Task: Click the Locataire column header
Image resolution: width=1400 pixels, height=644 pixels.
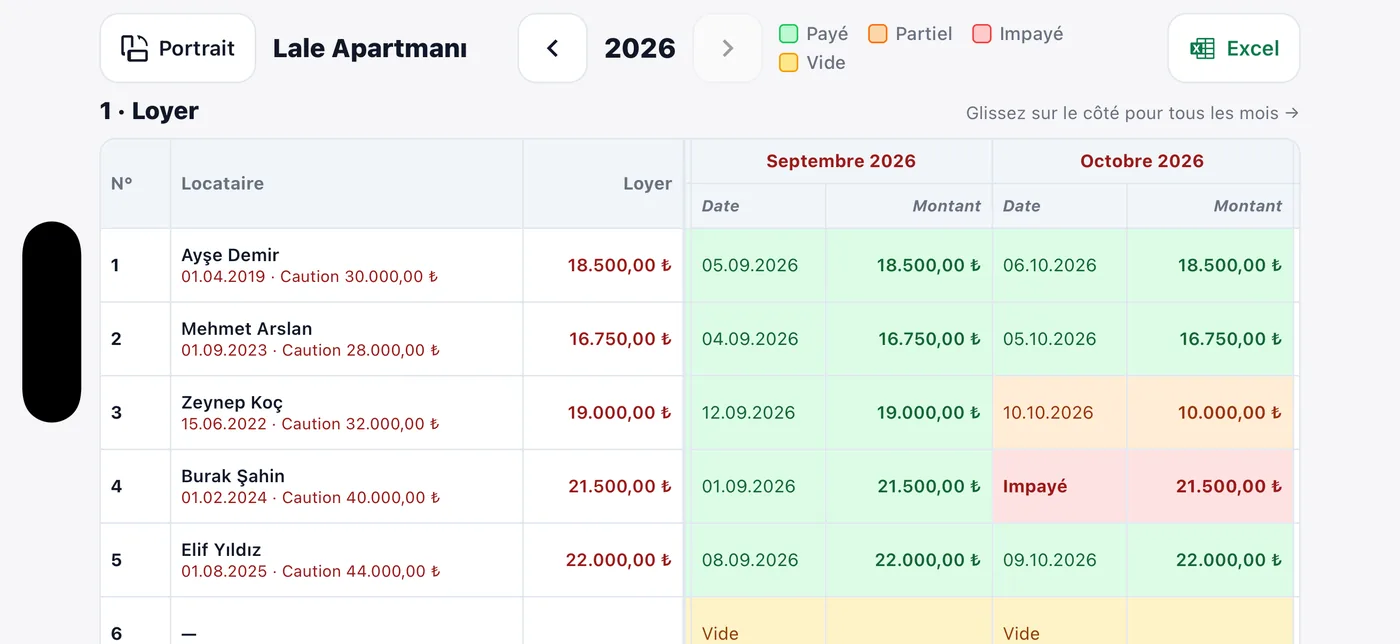Action: pyautogui.click(x=347, y=184)
